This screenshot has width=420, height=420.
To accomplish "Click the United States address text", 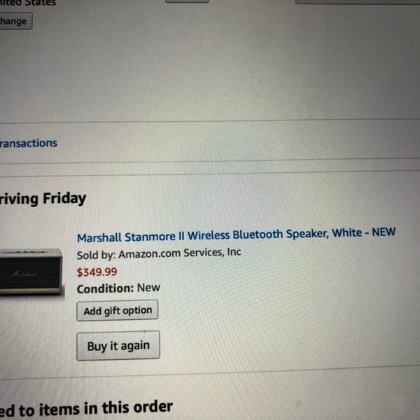I will pos(27,3).
